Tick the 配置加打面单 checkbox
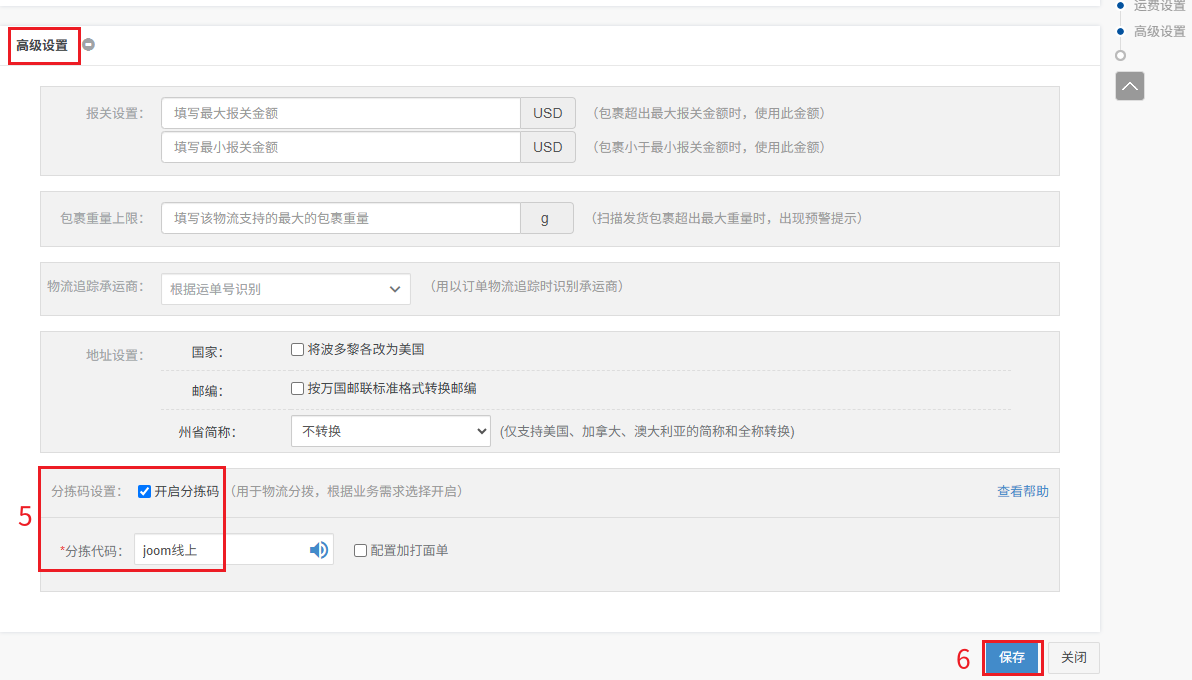The image size is (1192, 680). click(x=360, y=550)
